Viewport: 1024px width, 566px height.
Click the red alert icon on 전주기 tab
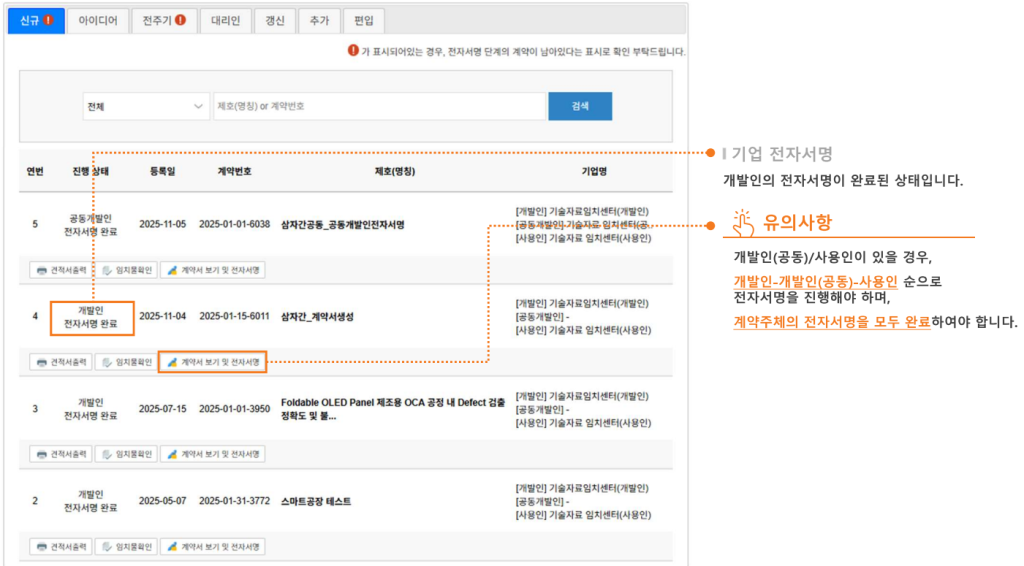pyautogui.click(x=181, y=20)
